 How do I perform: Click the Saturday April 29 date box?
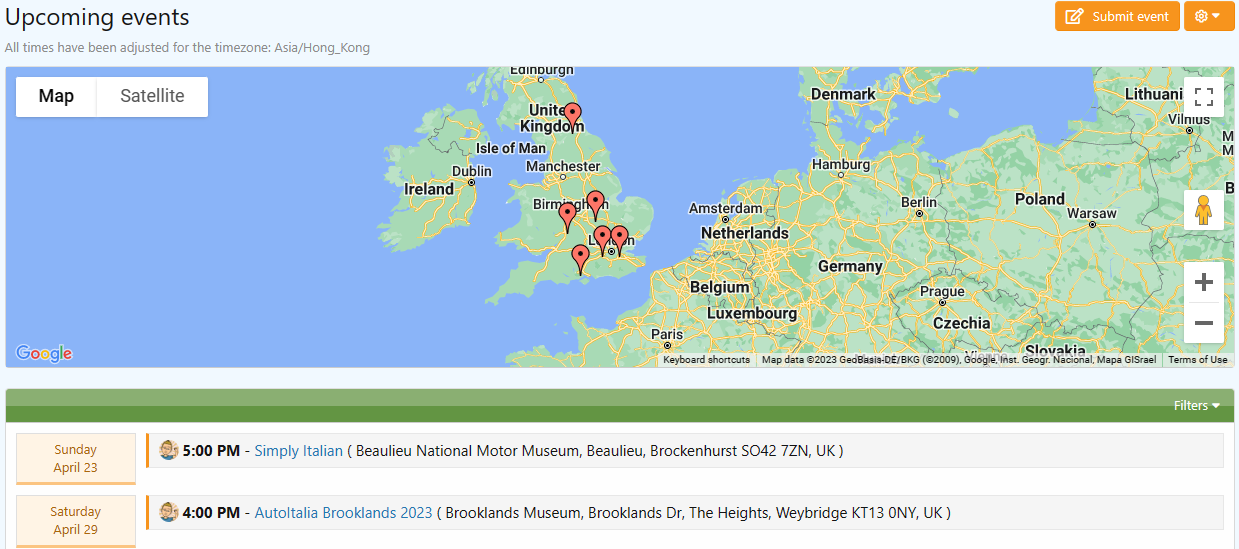point(76,521)
